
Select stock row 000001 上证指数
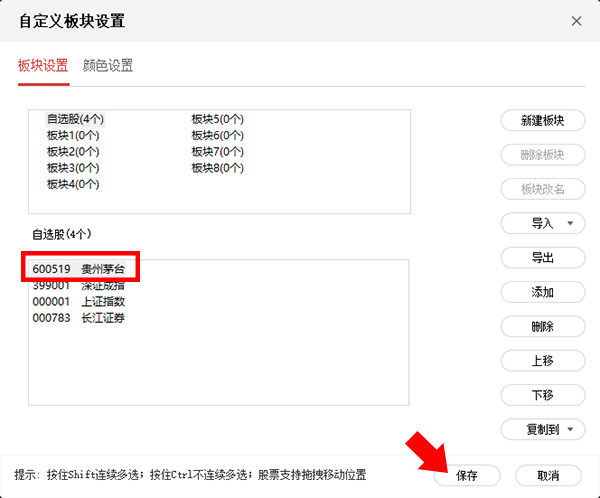click(79, 302)
